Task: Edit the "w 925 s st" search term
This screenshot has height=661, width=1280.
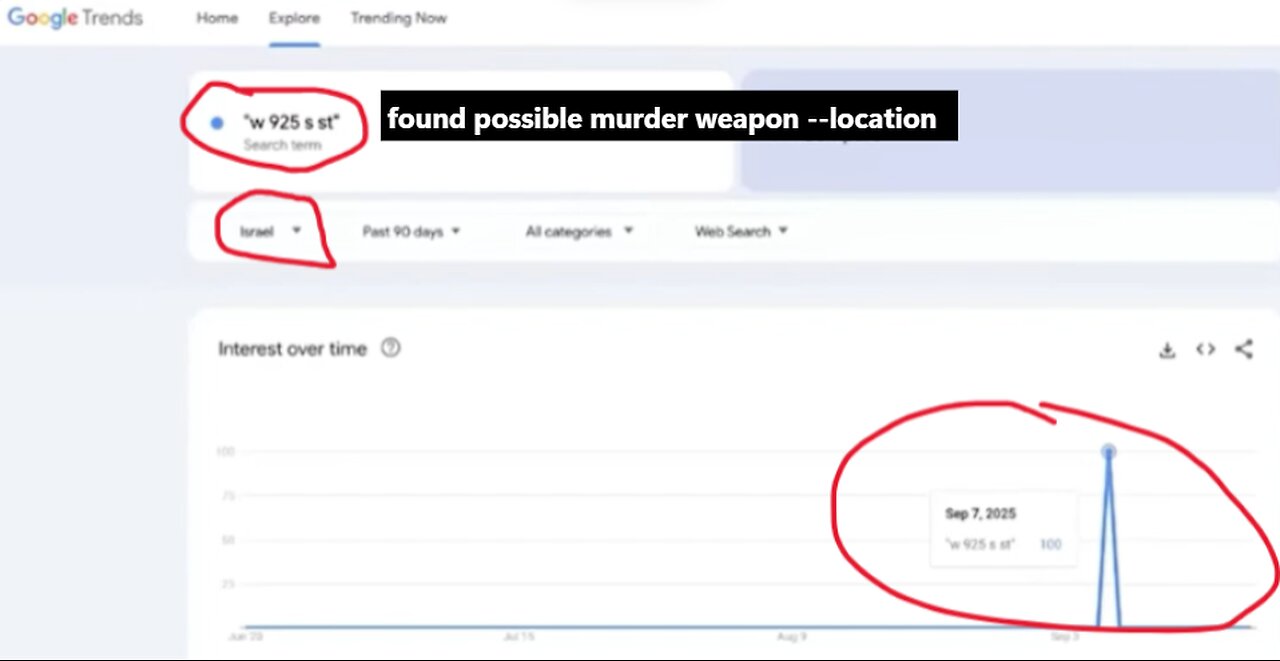Action: 291,122
